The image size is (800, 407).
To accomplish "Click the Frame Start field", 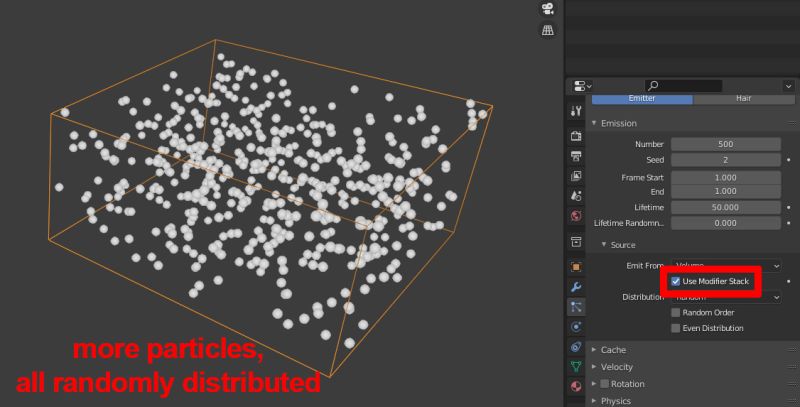I will (726, 177).
